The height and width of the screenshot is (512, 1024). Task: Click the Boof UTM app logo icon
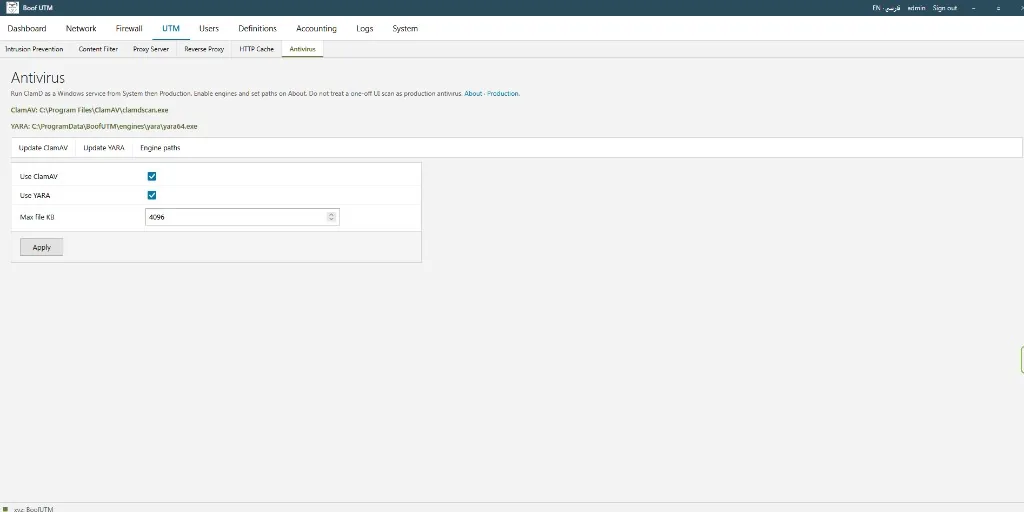(x=12, y=8)
